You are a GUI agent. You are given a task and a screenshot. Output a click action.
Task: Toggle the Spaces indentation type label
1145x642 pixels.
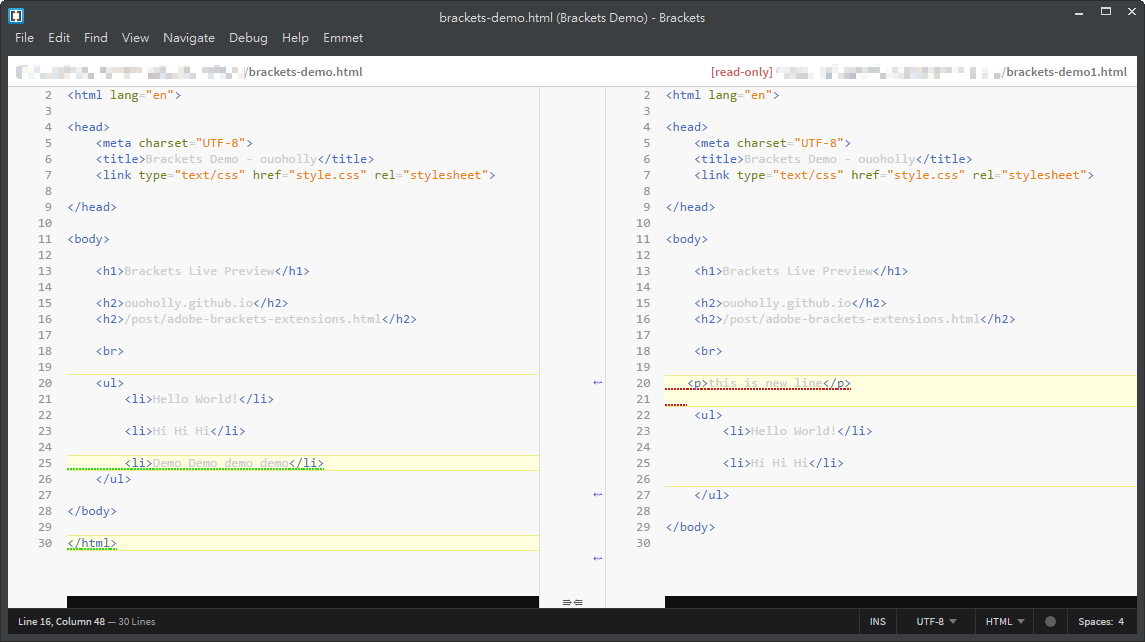pyautogui.click(x=1095, y=622)
